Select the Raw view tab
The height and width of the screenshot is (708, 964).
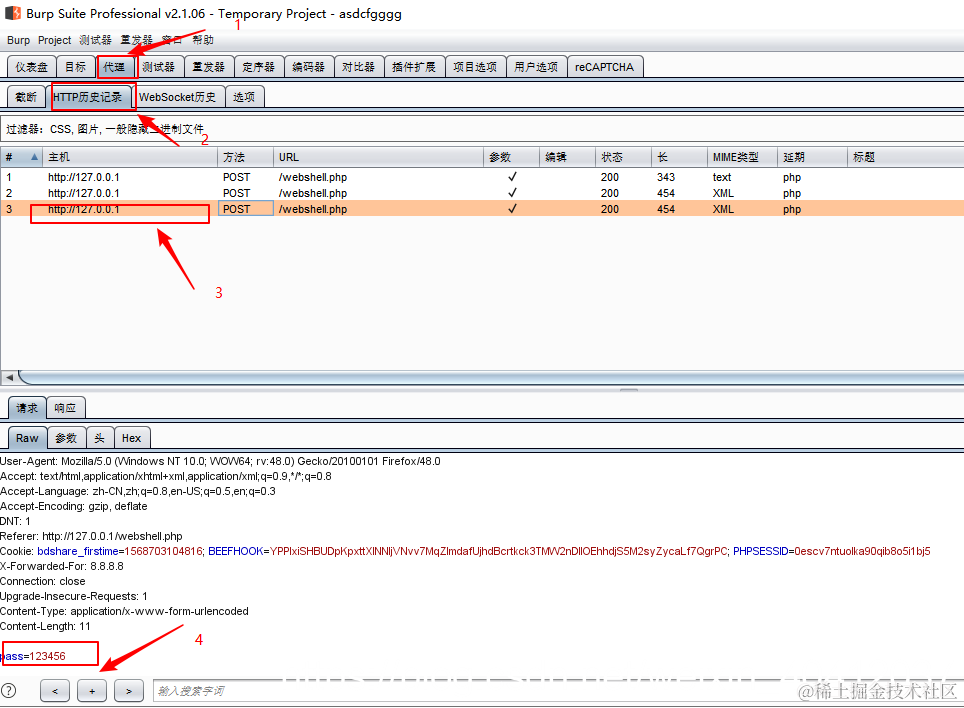27,438
